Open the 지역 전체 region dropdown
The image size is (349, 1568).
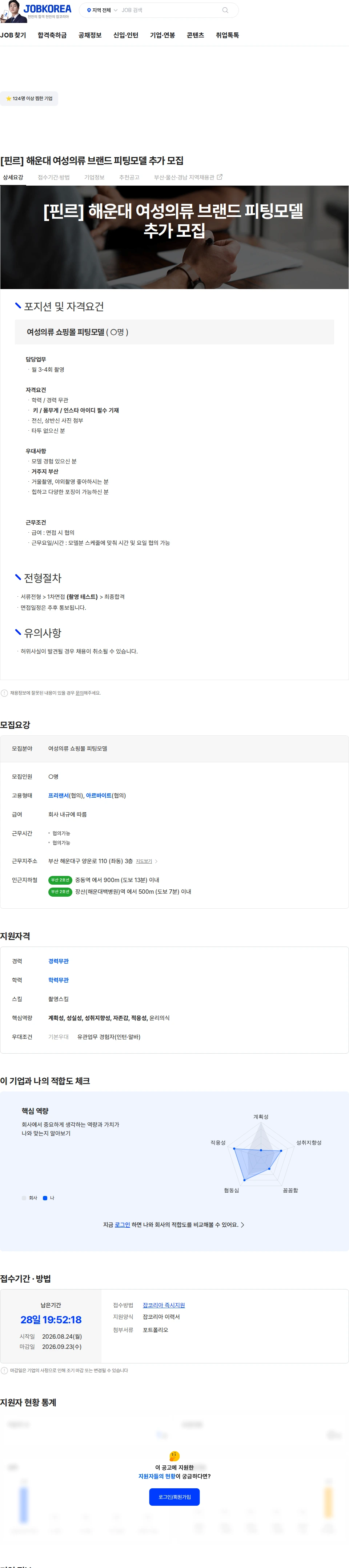(101, 10)
